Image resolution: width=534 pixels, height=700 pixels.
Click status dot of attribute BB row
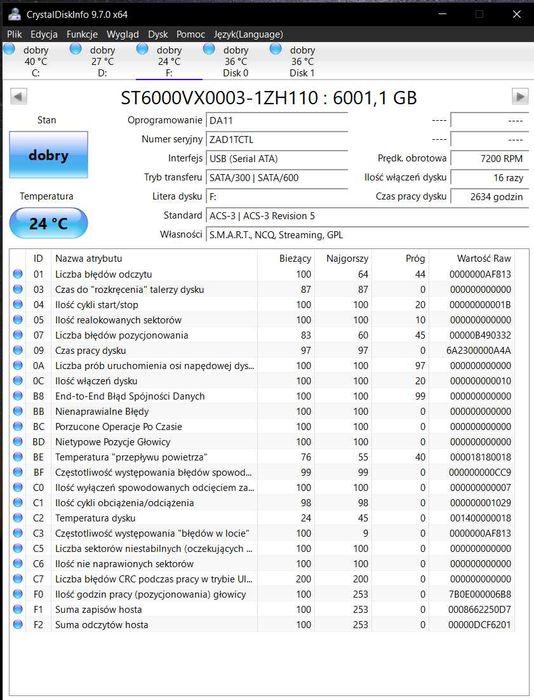(x=18, y=411)
